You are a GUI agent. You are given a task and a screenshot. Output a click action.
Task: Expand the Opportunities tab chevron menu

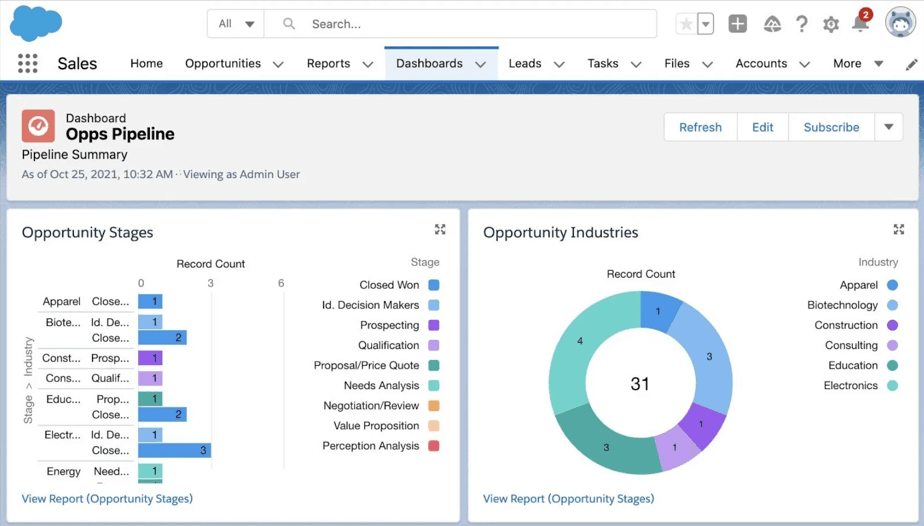[x=278, y=64]
